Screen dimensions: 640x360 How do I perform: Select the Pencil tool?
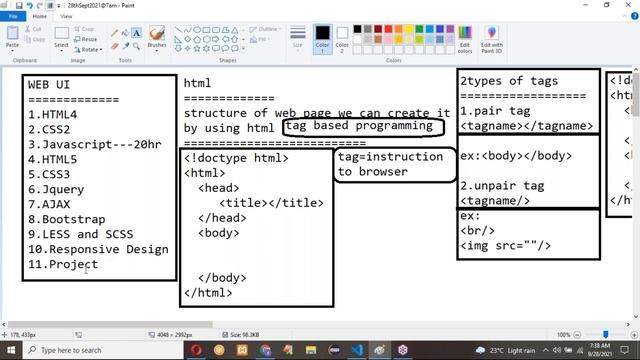(x=115, y=33)
